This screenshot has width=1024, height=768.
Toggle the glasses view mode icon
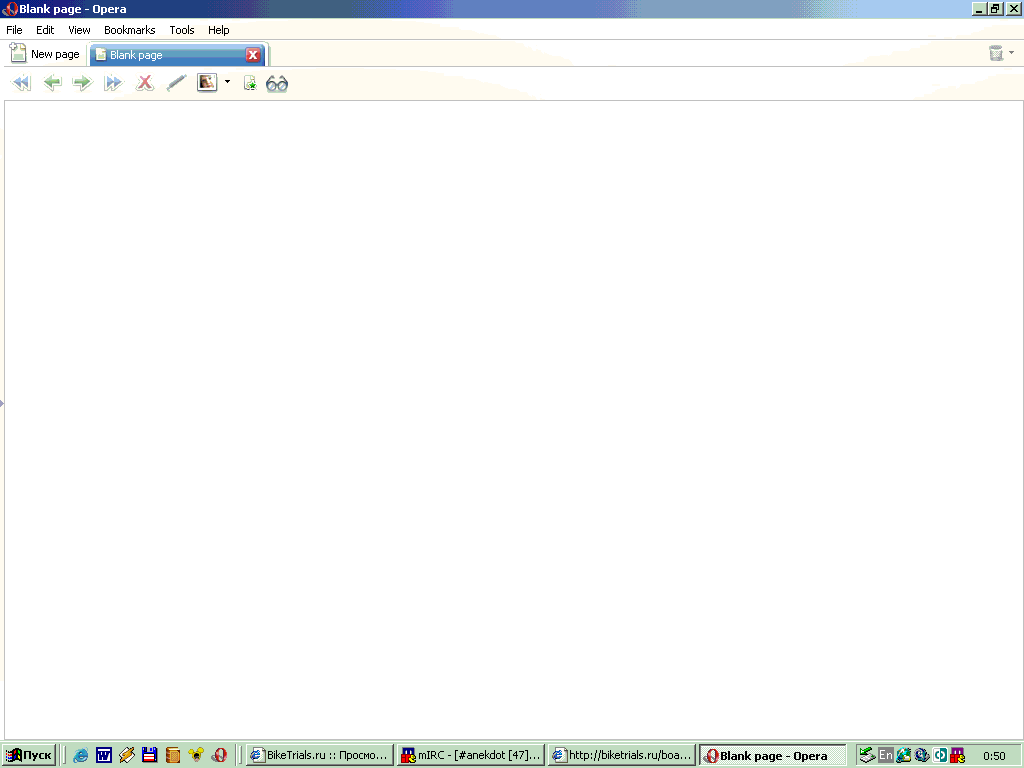(x=277, y=84)
